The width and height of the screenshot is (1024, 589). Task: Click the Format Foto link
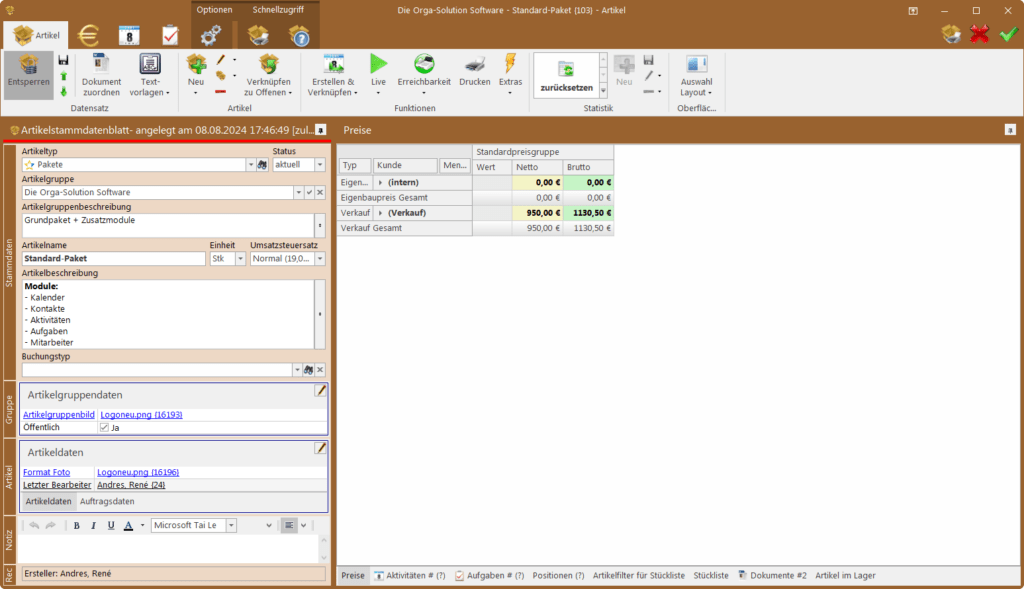pyautogui.click(x=46, y=472)
